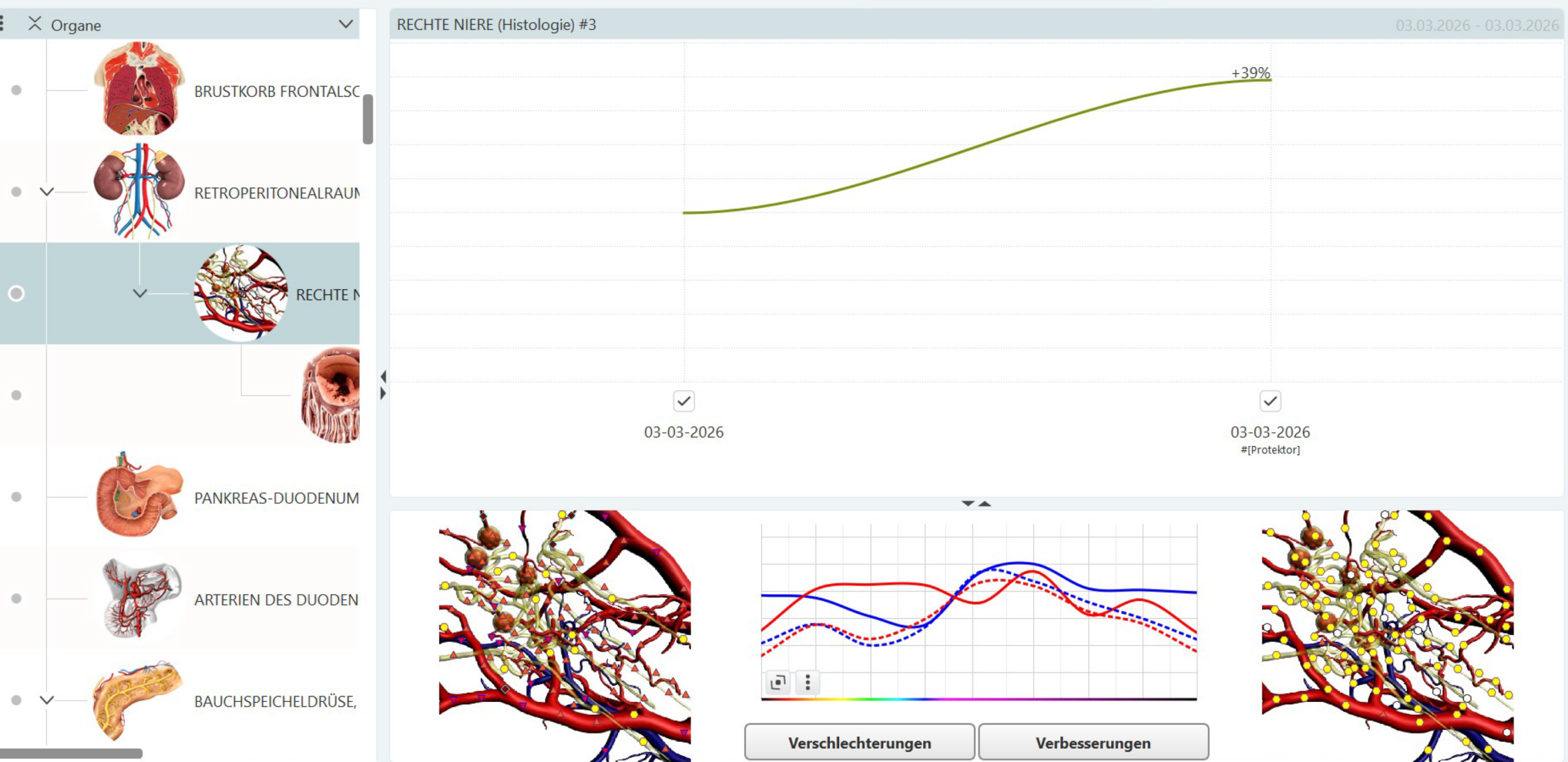Uncheck the first 03-03-2026 scan checkbox
Viewport: 1568px width, 762px height.
(684, 401)
